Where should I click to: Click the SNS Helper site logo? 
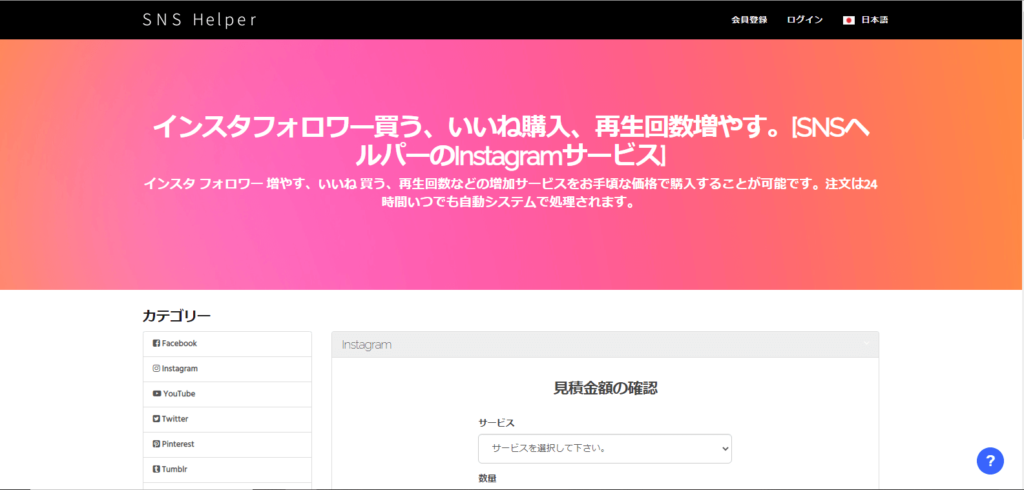point(199,20)
